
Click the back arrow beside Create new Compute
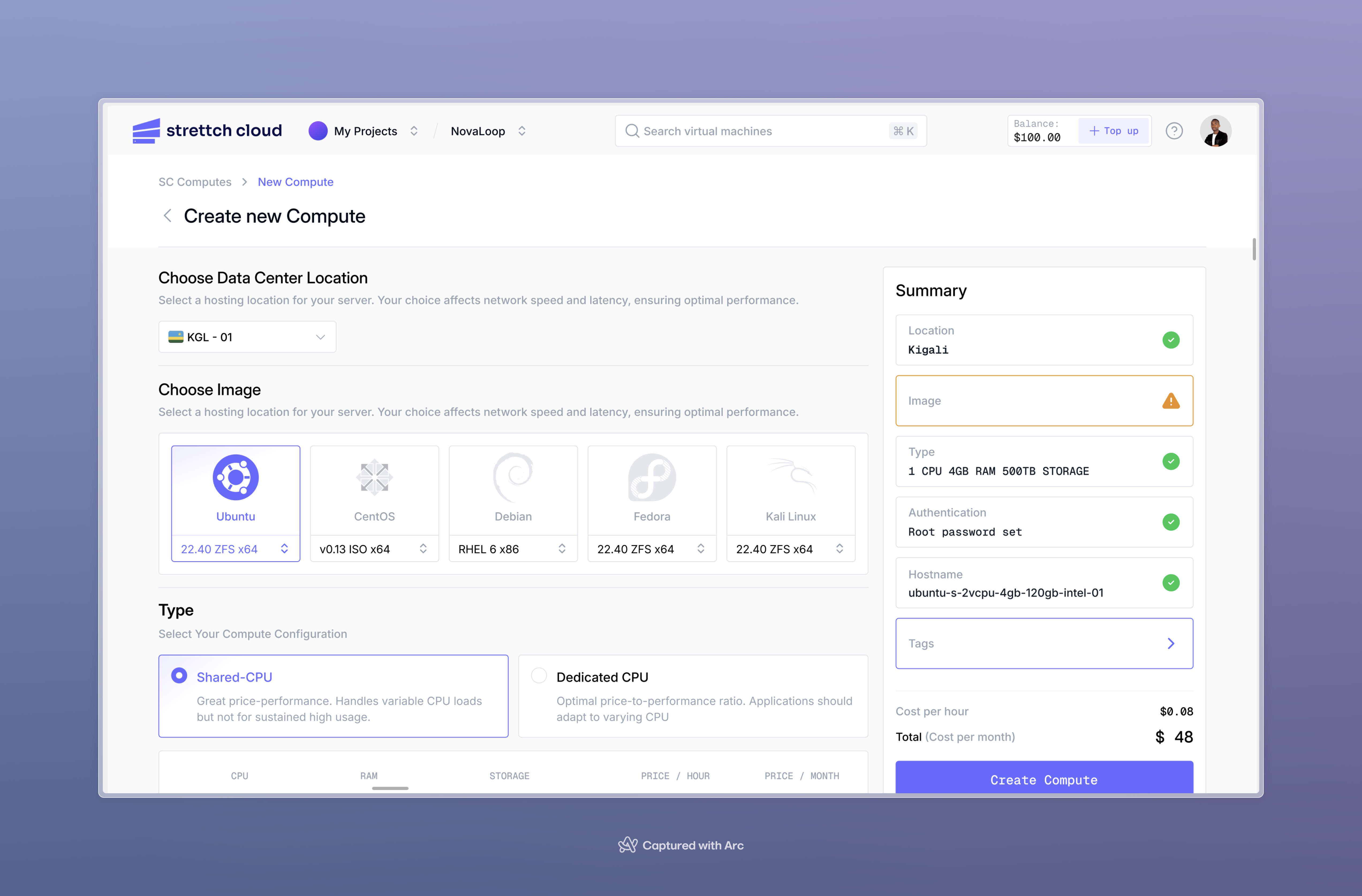coord(168,216)
